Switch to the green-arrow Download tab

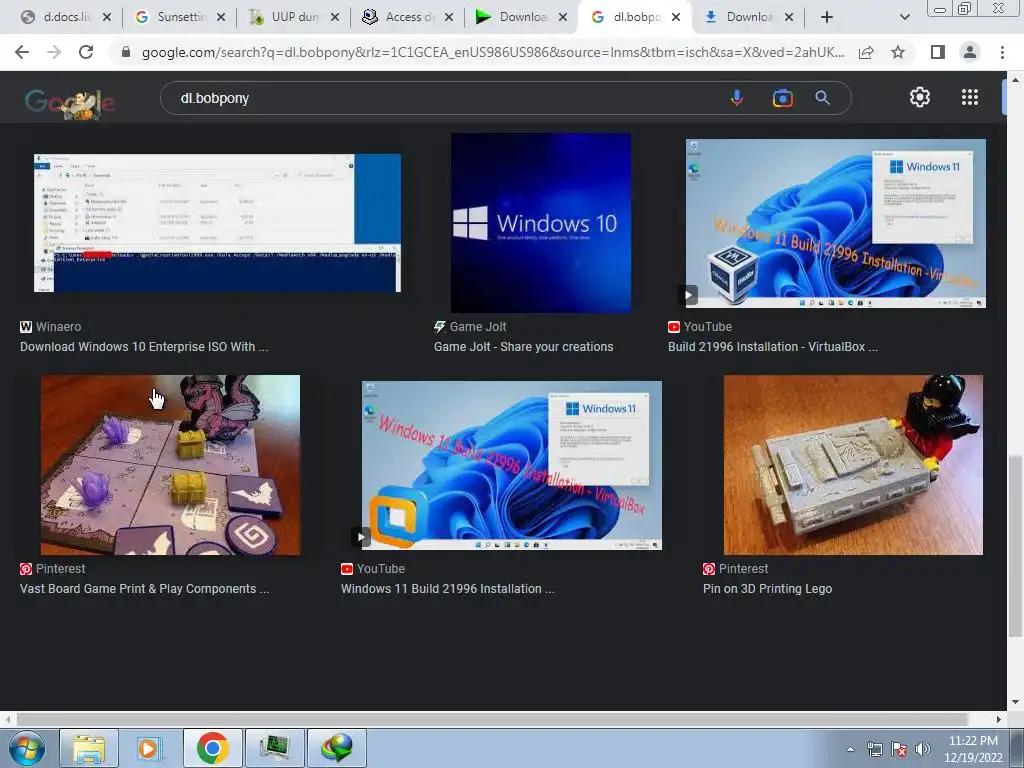point(520,17)
